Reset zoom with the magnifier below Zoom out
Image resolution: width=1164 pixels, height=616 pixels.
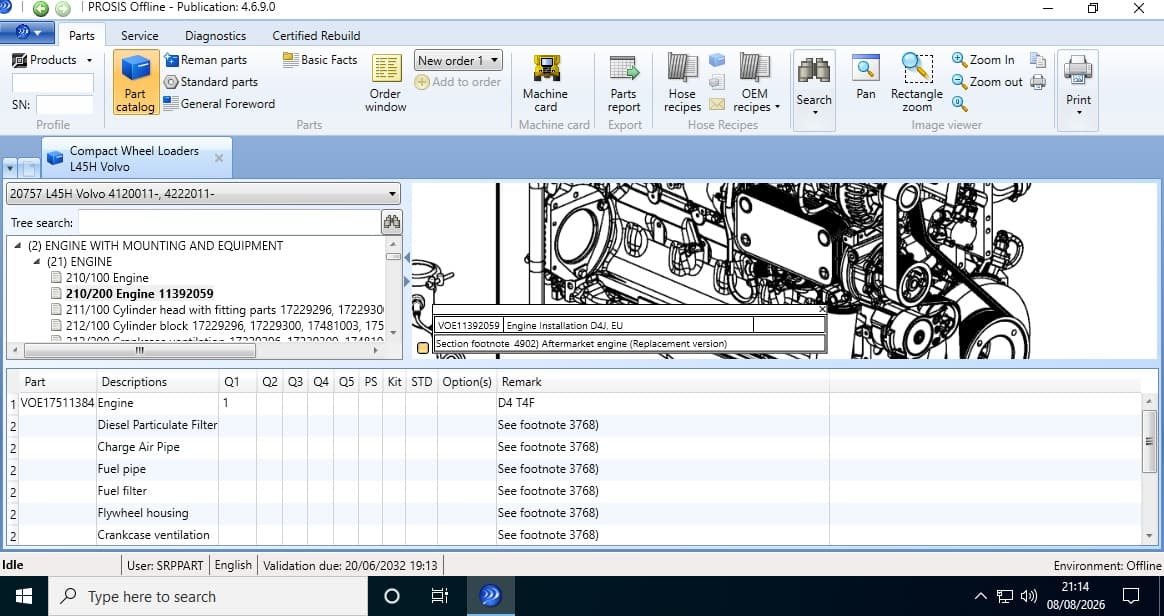tap(959, 104)
